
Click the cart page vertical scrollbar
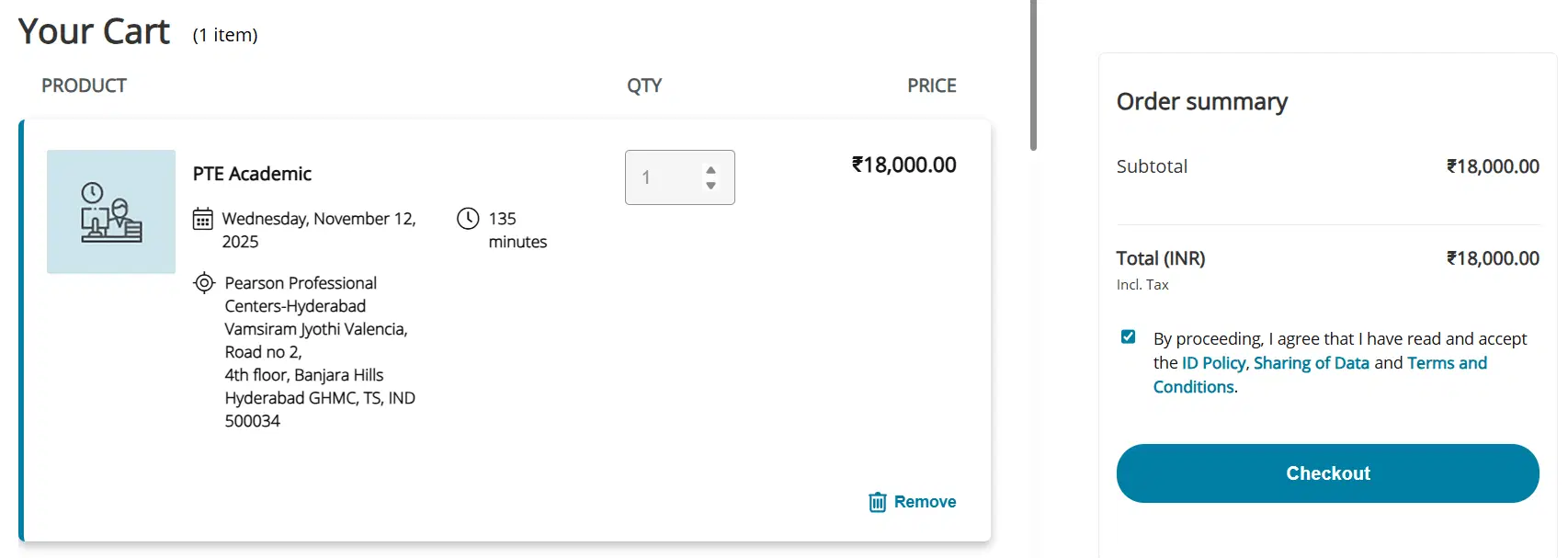coord(1034,75)
